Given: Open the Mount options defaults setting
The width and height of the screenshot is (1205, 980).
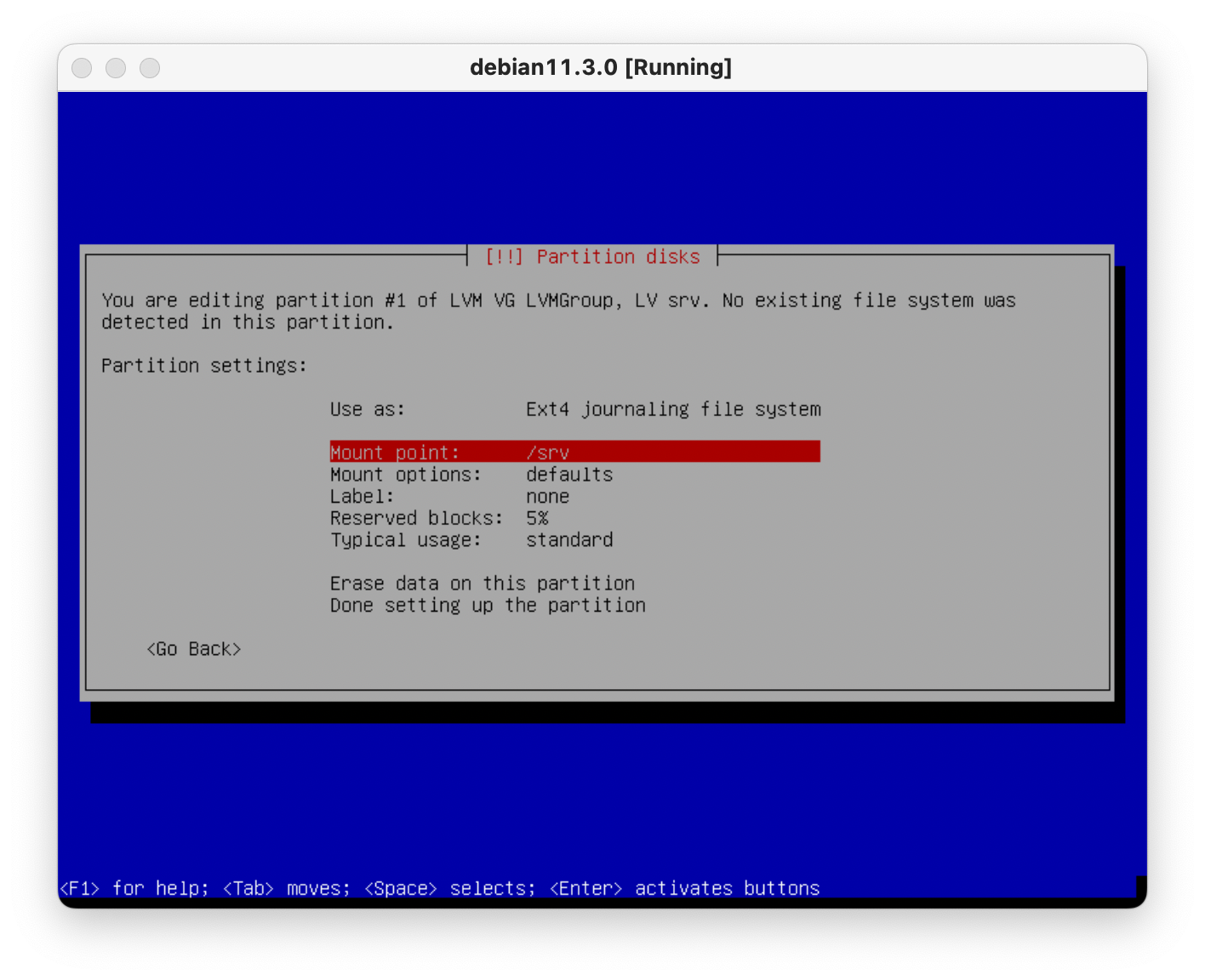Looking at the screenshot, I should pyautogui.click(x=471, y=475).
